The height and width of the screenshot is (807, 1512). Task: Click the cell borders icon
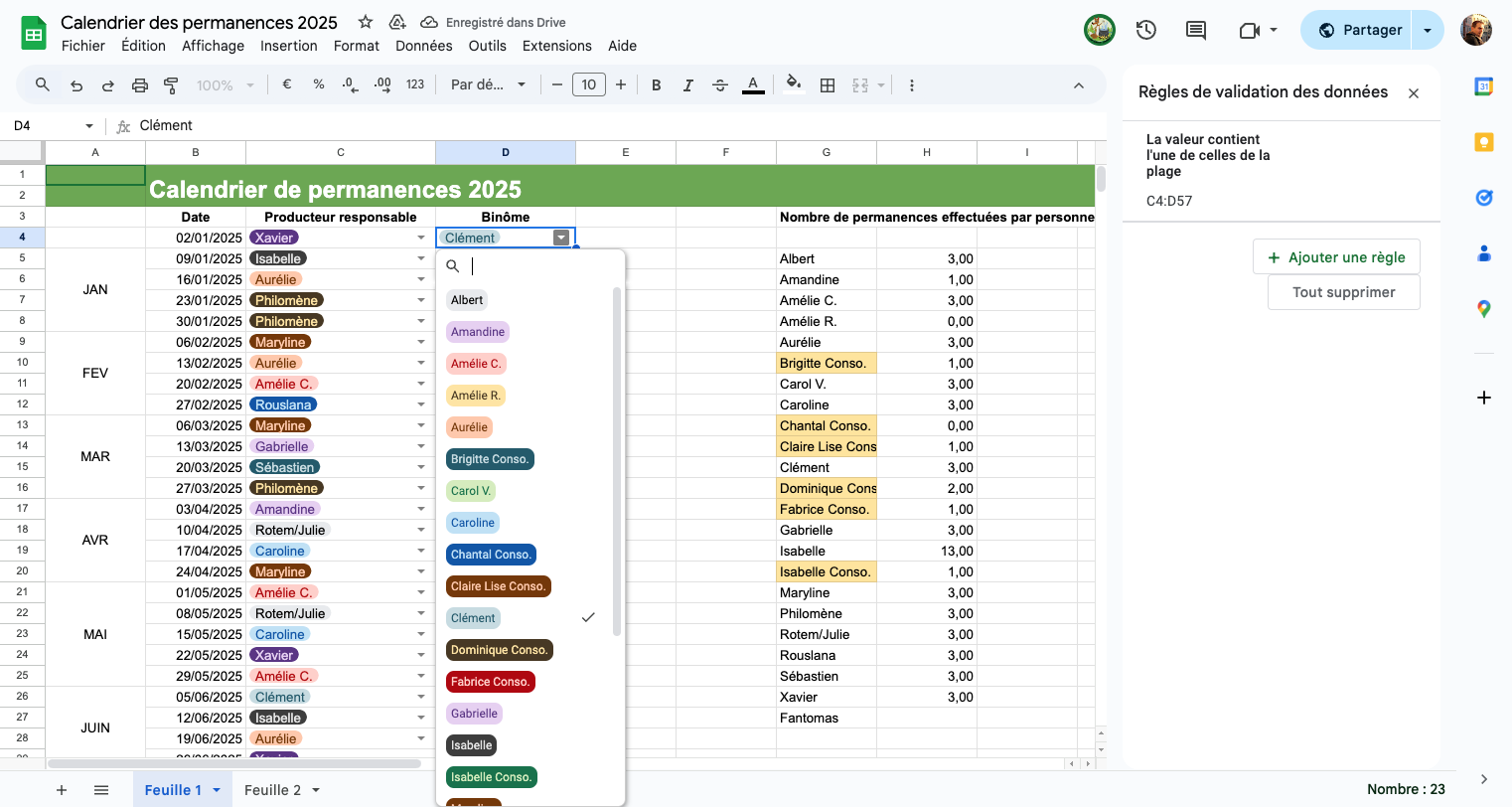828,85
